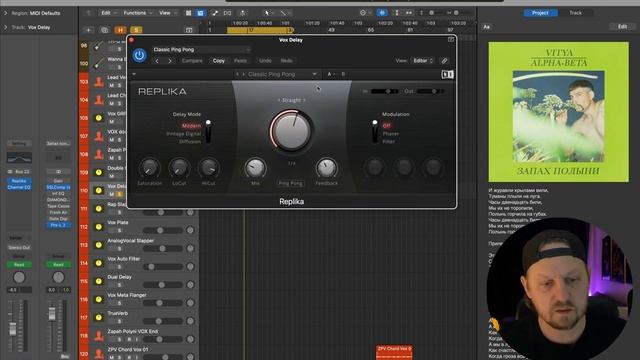
Task: Click the flex DQ icon in toolbar
Action: (x=227, y=13)
